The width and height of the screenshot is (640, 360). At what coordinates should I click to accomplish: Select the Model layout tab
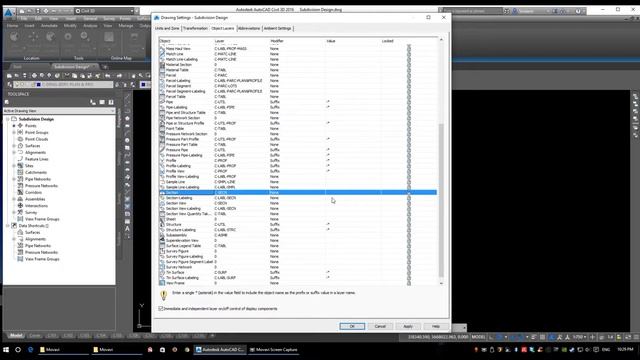pyautogui.click(x=16, y=336)
